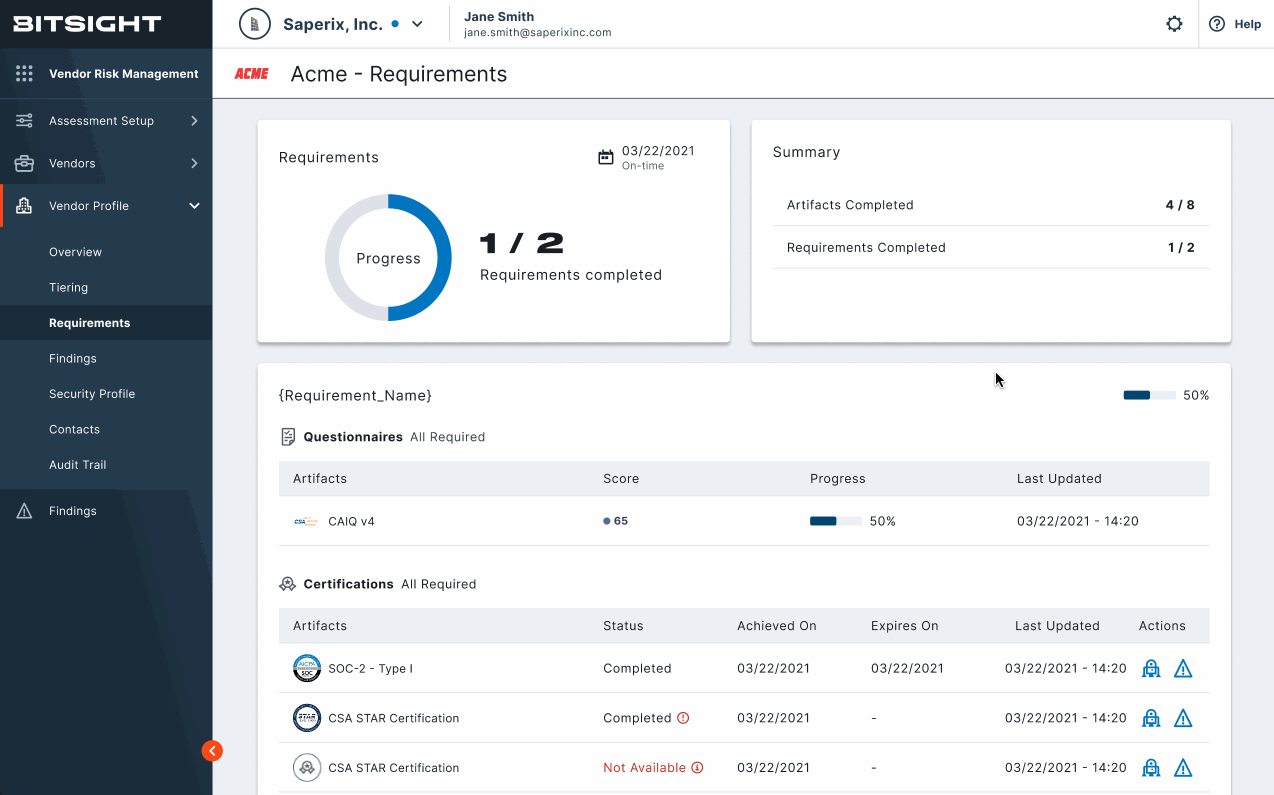
Task: Click warning triangle action in Not Available row
Action: point(1183,768)
